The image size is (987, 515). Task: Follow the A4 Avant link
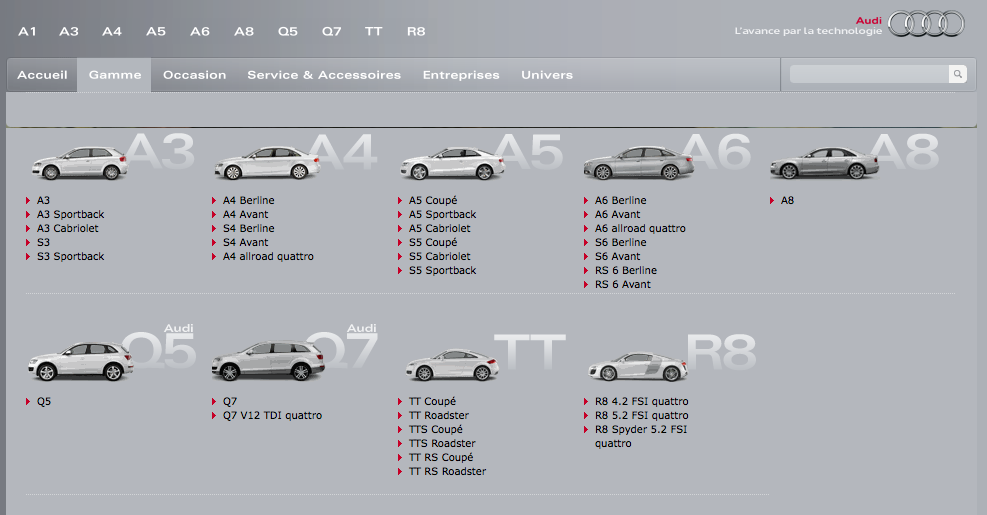[245, 214]
